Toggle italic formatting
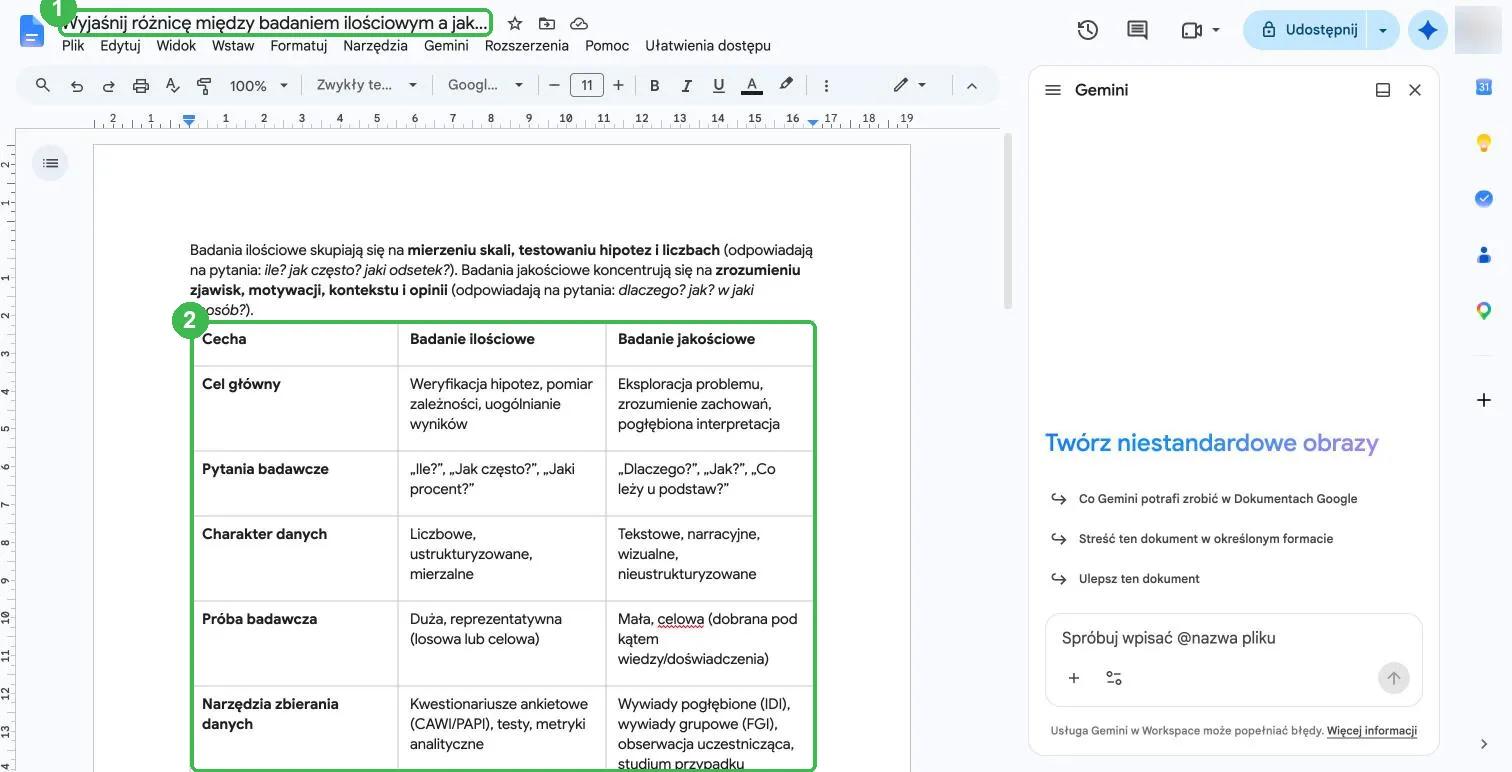1512x772 pixels. coord(686,86)
